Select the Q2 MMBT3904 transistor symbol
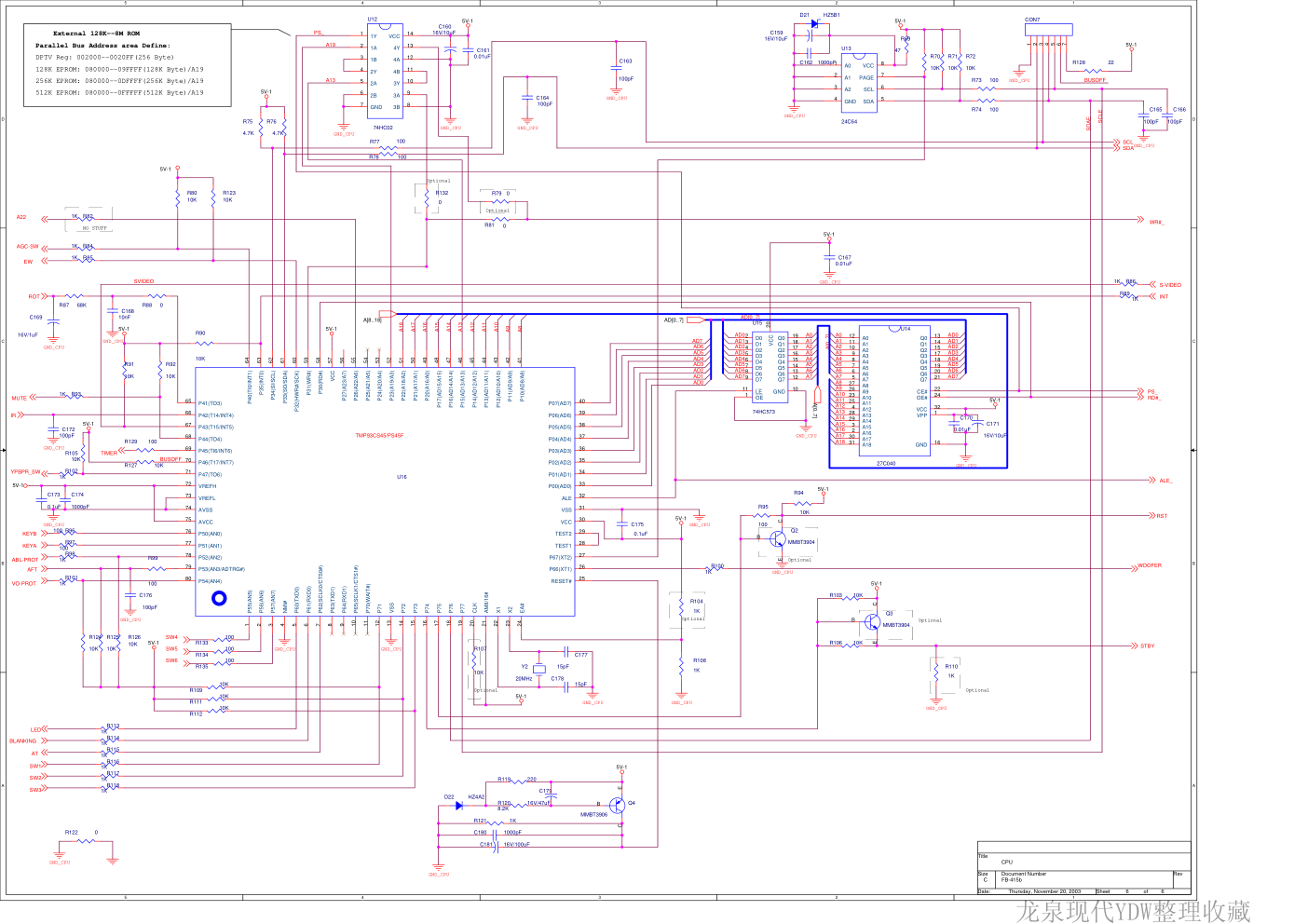Screen dimensions: 1308x924 click(x=779, y=538)
